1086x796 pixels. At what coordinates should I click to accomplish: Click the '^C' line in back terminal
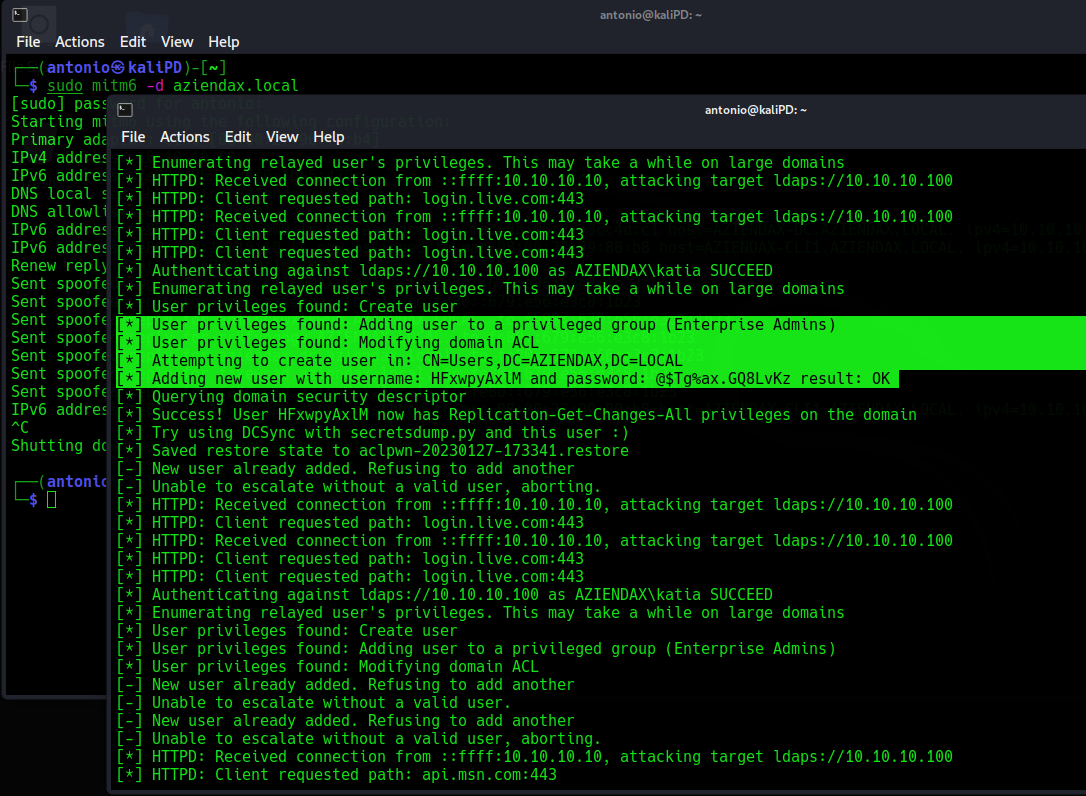(x=20, y=428)
